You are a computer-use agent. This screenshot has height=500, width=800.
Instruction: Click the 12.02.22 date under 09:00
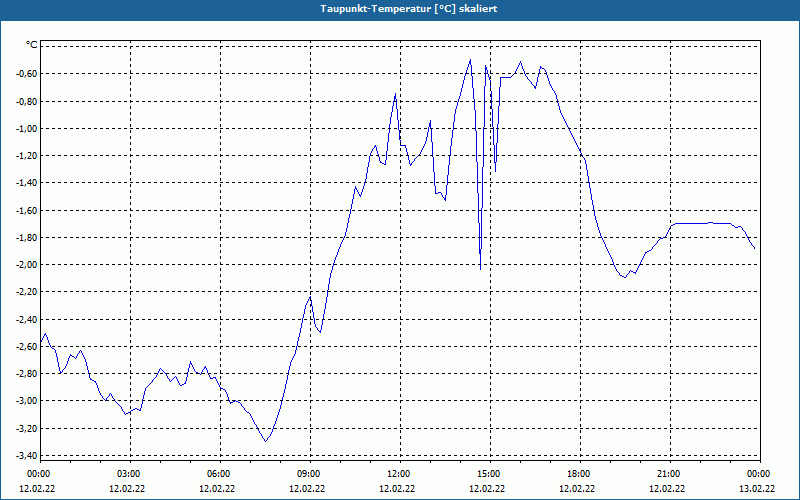coord(307,488)
